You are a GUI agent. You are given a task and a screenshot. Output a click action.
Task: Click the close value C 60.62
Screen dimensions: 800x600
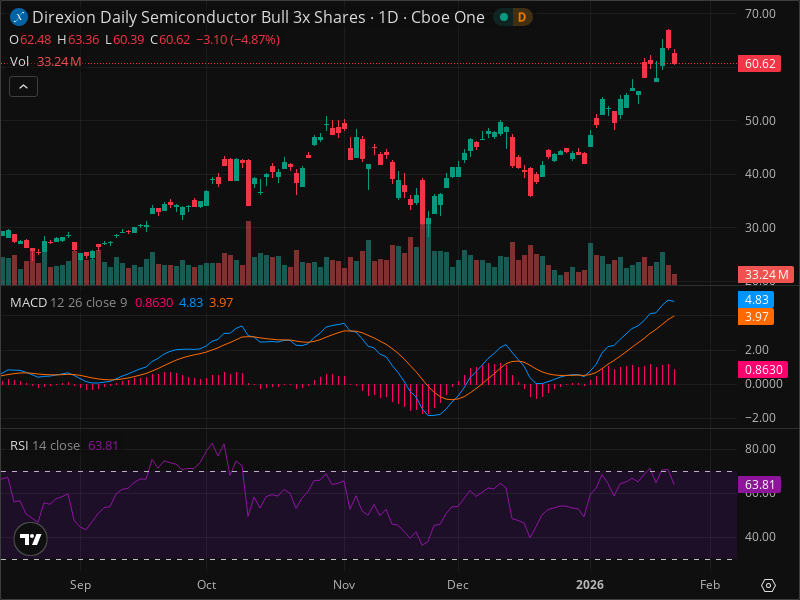170,40
